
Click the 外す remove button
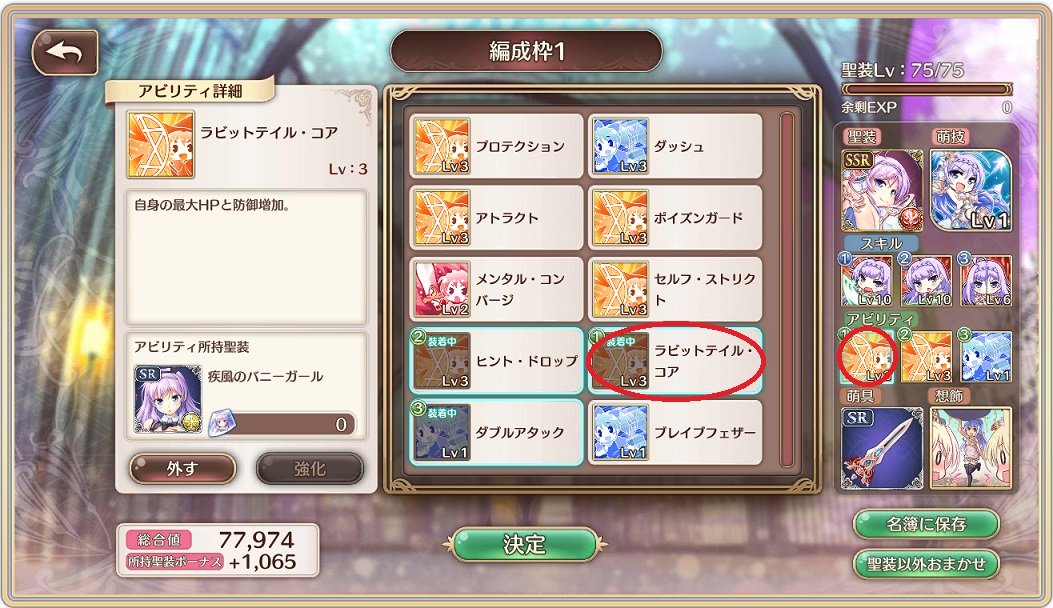[182, 468]
